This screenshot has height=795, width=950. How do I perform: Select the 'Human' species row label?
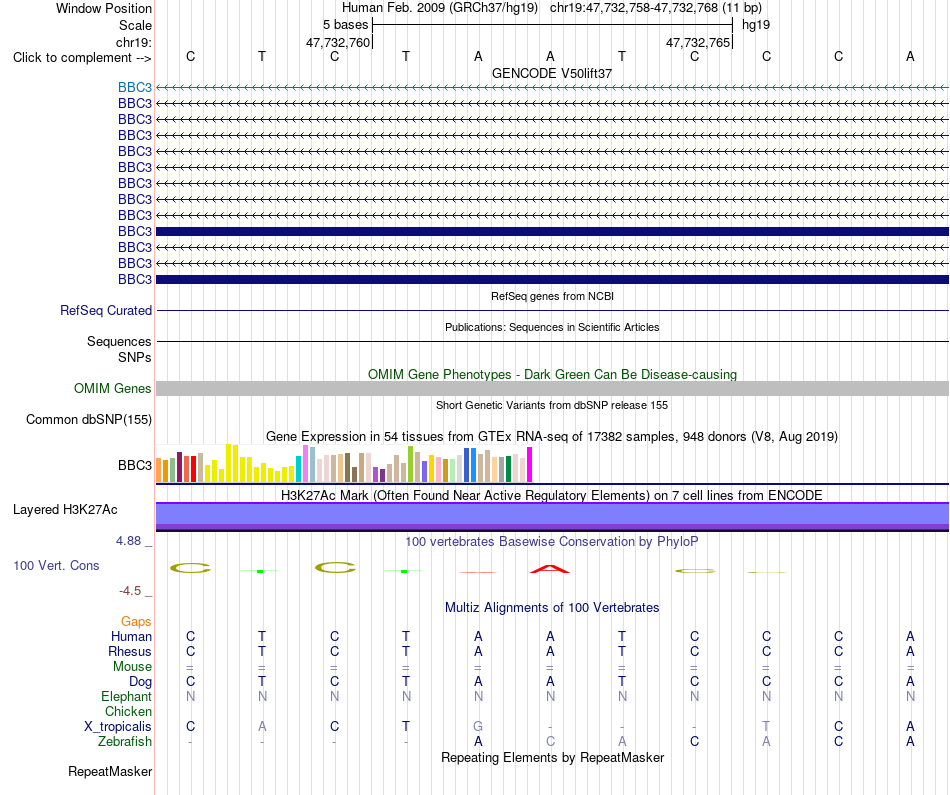(x=131, y=636)
